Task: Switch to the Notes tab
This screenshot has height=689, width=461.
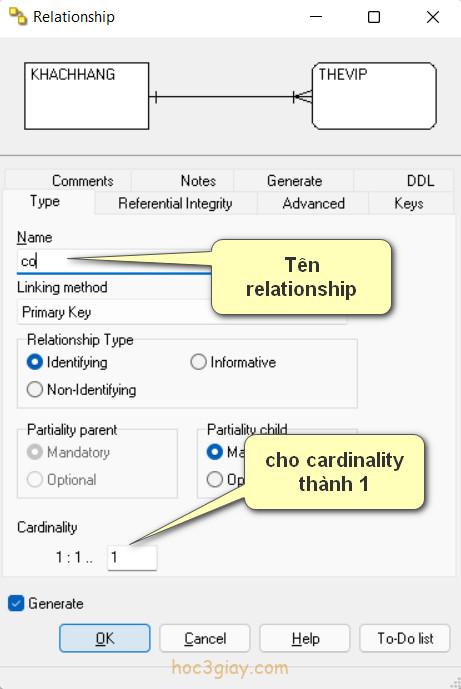Action: click(x=198, y=181)
